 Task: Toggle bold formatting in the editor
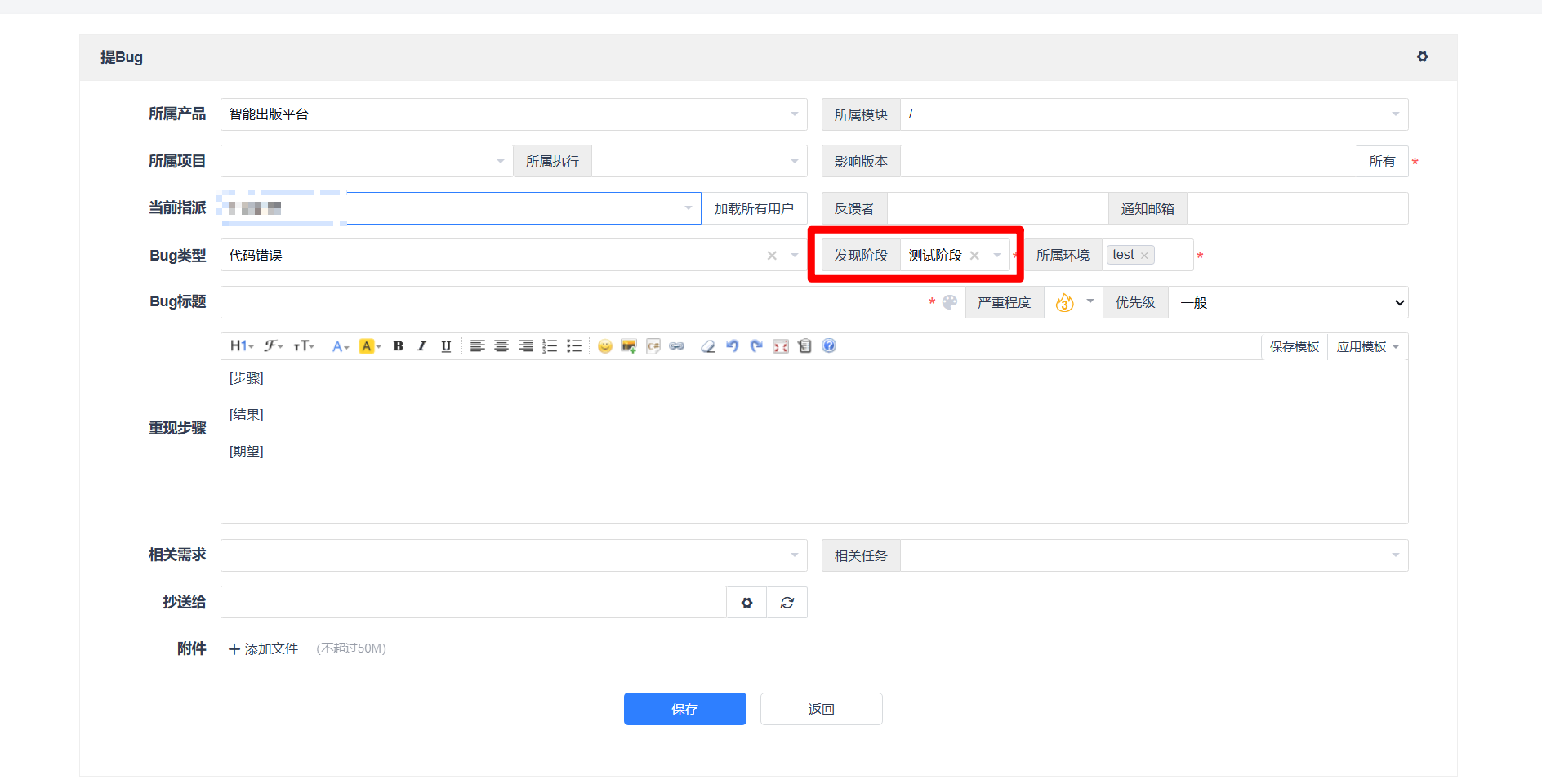pyautogui.click(x=398, y=346)
